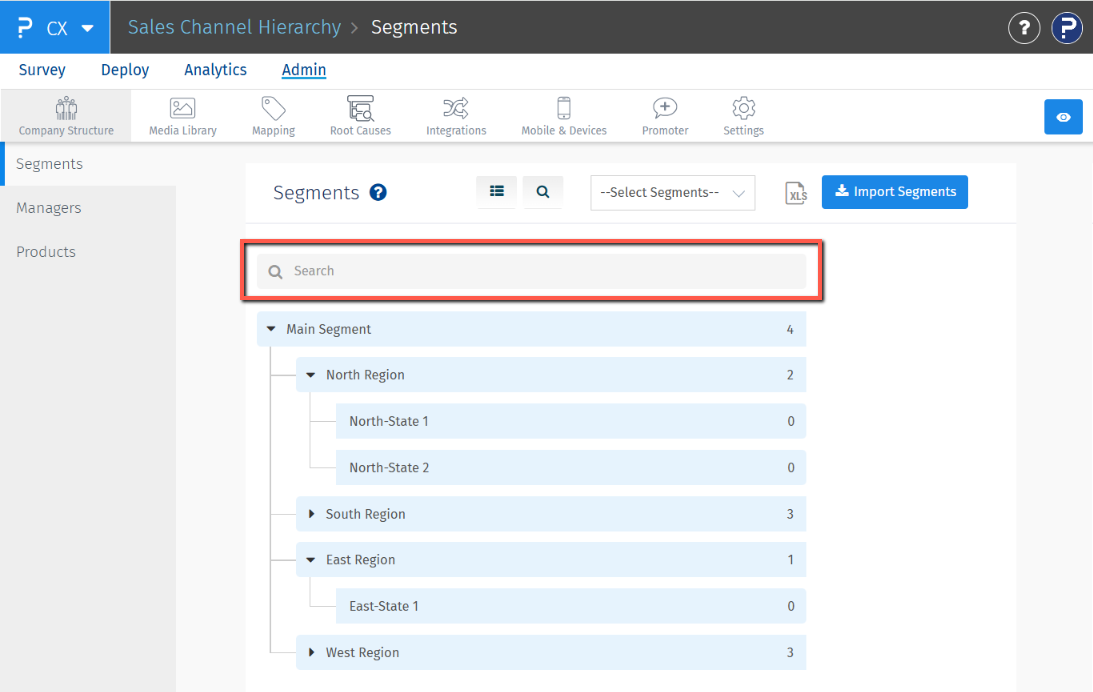Open the Select Segments dropdown
Image resolution: width=1093 pixels, height=692 pixels.
(x=672, y=193)
